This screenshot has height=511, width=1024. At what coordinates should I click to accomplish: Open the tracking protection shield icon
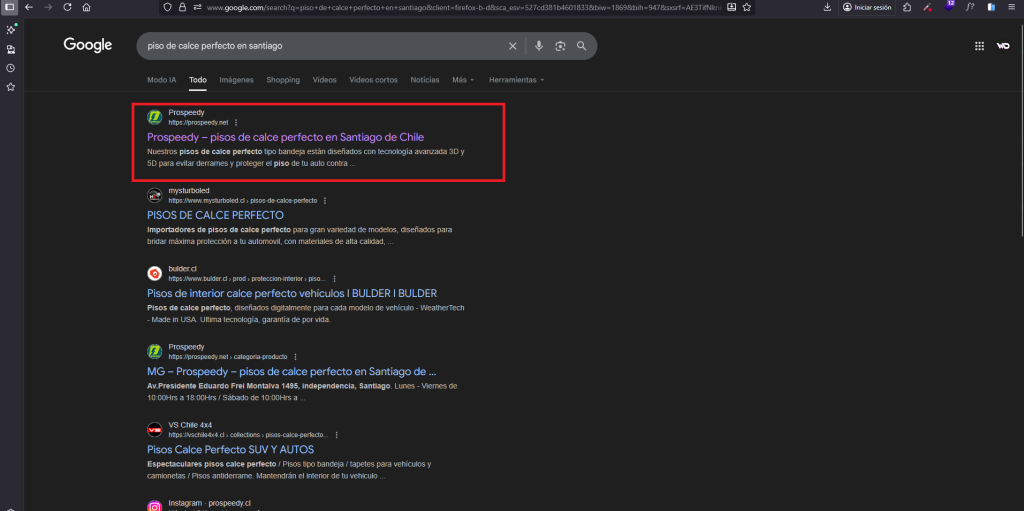point(168,7)
